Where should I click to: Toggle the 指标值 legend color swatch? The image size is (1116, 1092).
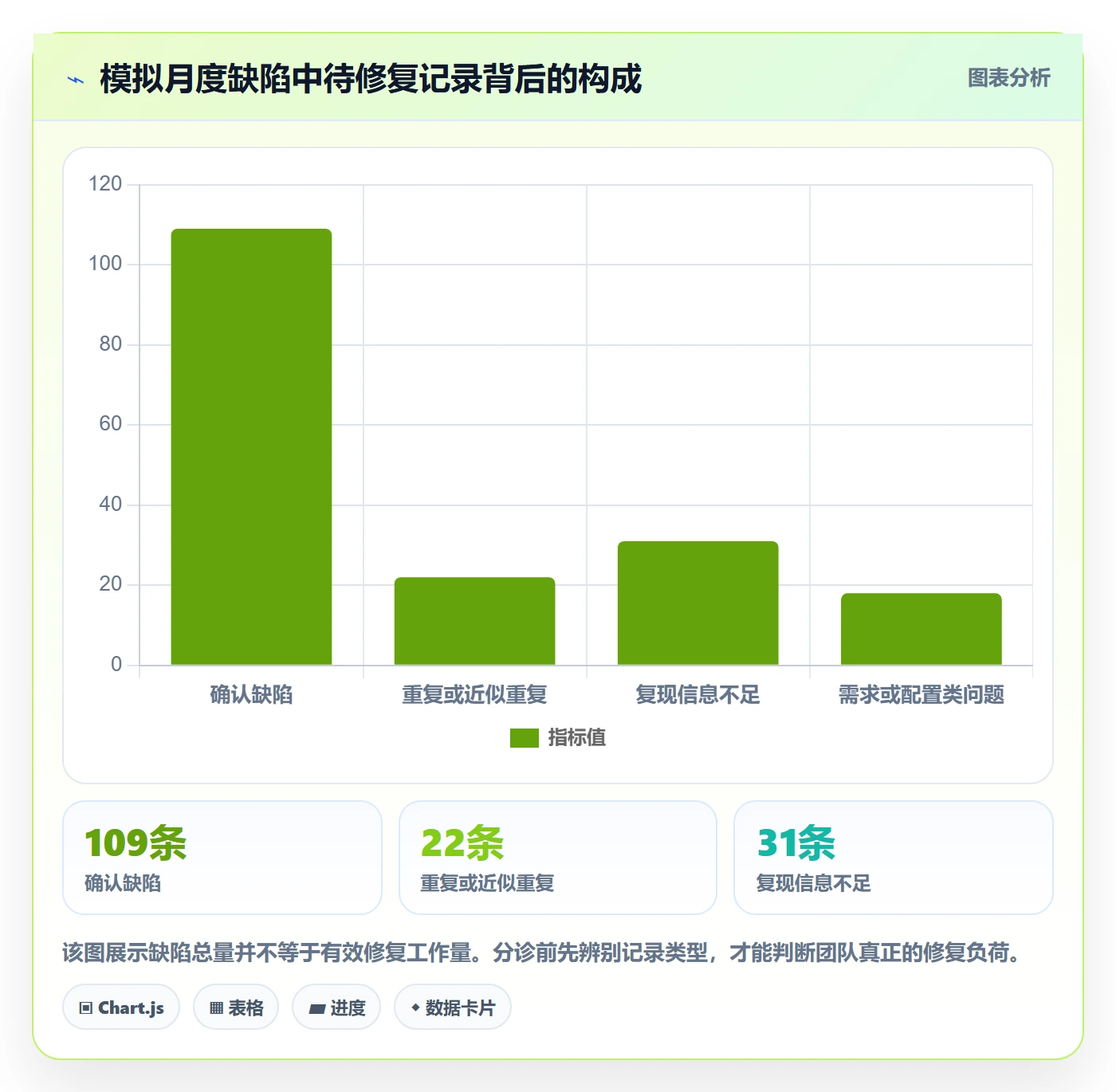coord(525,738)
